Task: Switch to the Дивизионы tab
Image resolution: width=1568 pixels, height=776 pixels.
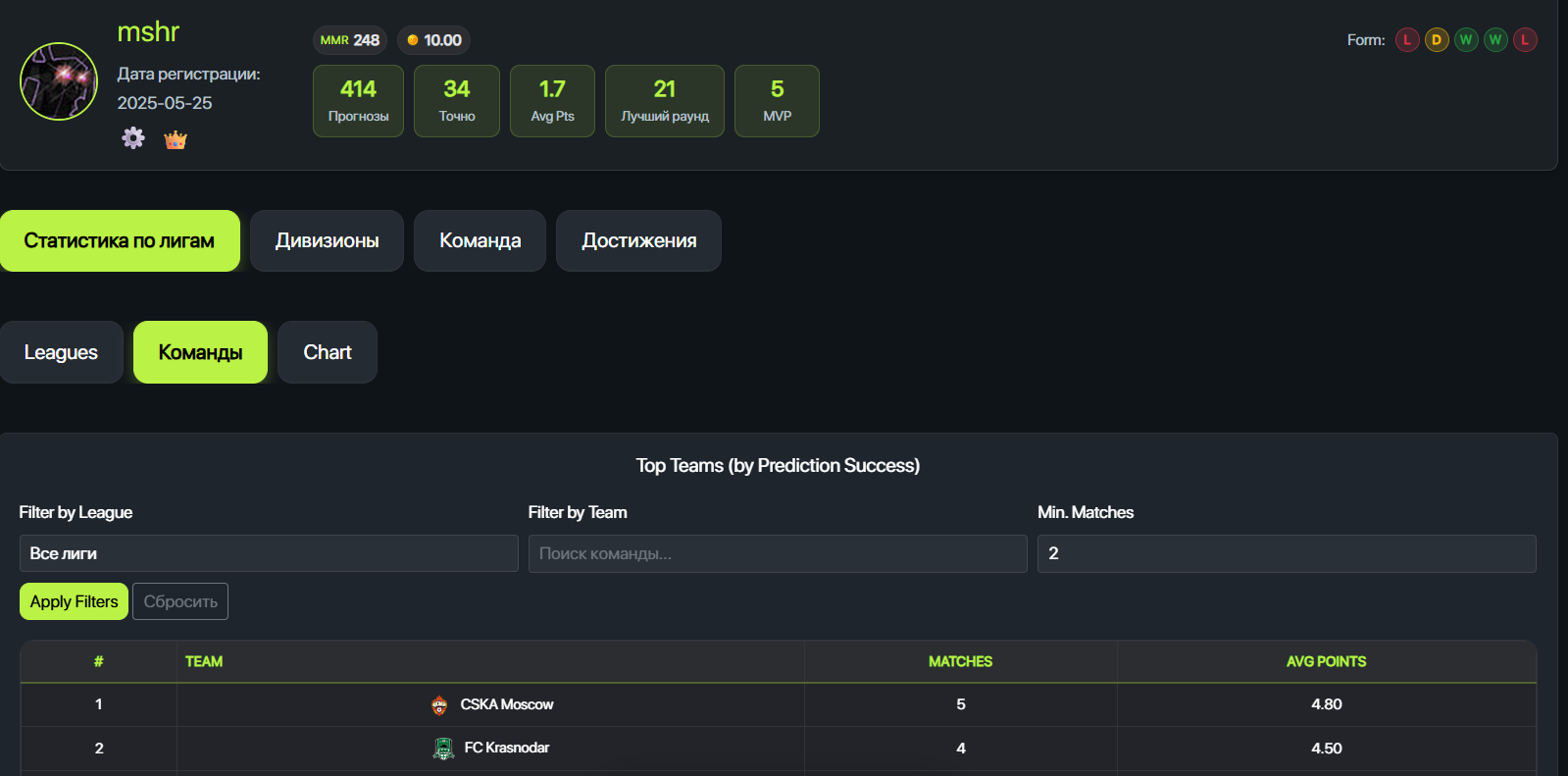Action: [327, 240]
